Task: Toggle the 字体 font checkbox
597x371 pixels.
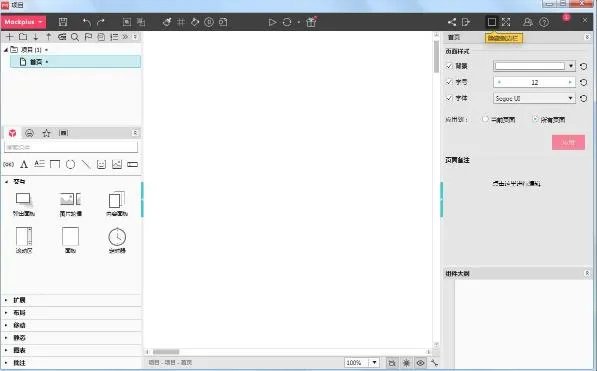Action: click(x=449, y=98)
